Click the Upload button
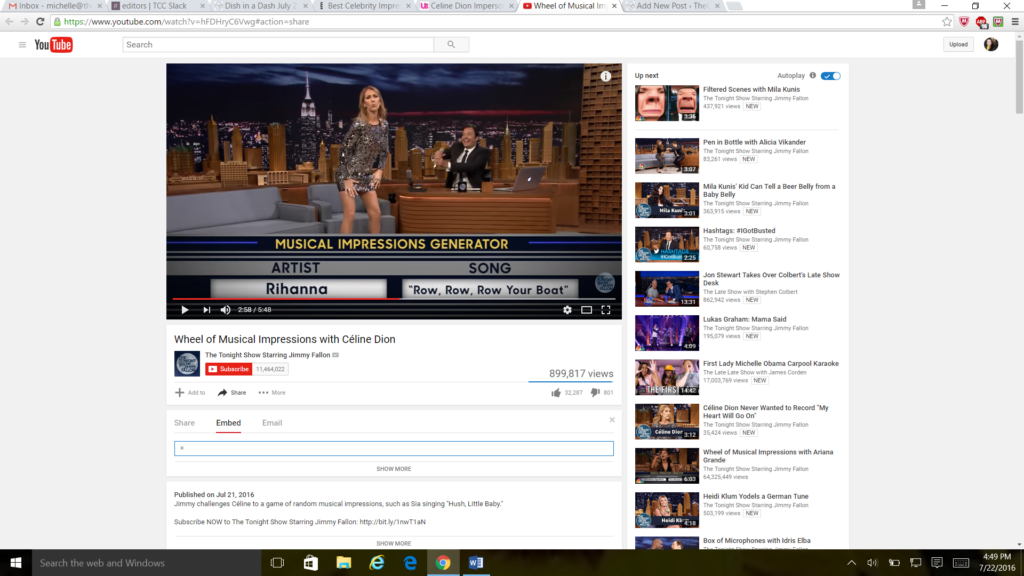The height and width of the screenshot is (576, 1024). [958, 44]
